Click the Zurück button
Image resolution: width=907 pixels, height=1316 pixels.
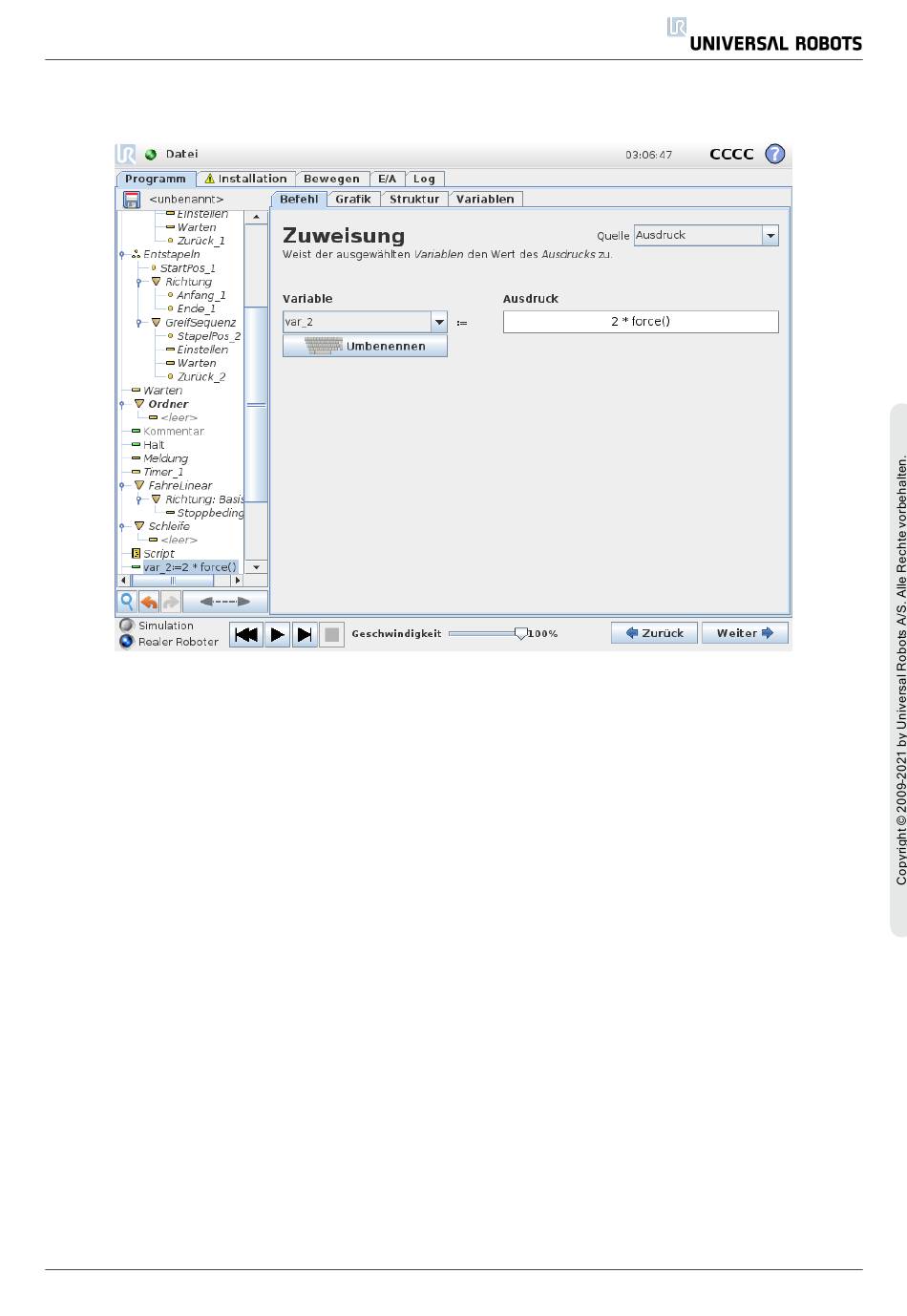click(654, 633)
